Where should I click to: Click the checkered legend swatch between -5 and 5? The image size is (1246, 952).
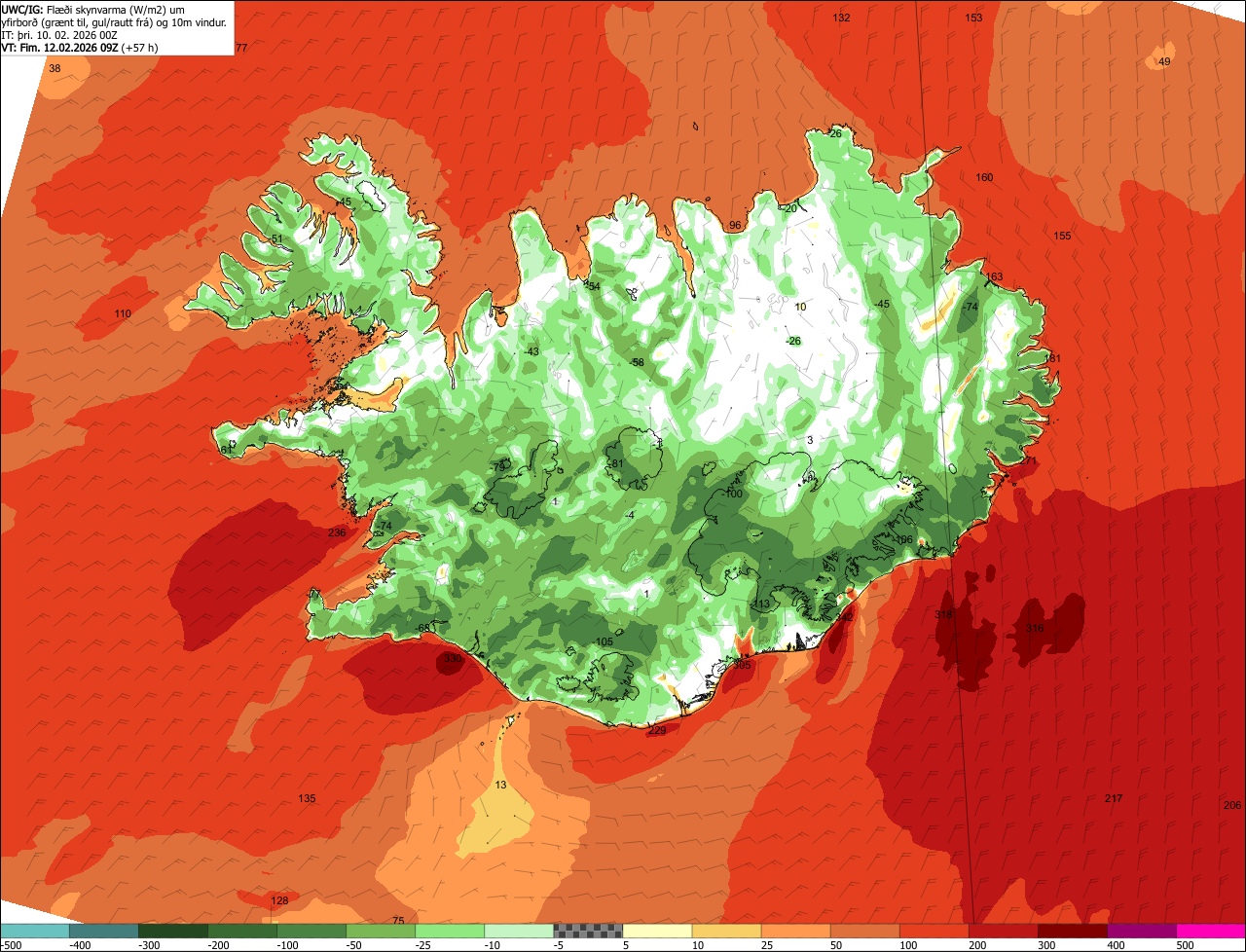pyautogui.click(x=588, y=931)
